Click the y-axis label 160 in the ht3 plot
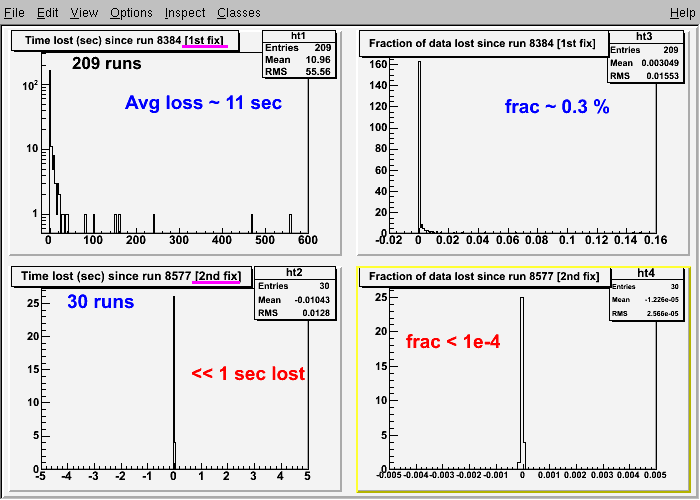 coord(378,64)
